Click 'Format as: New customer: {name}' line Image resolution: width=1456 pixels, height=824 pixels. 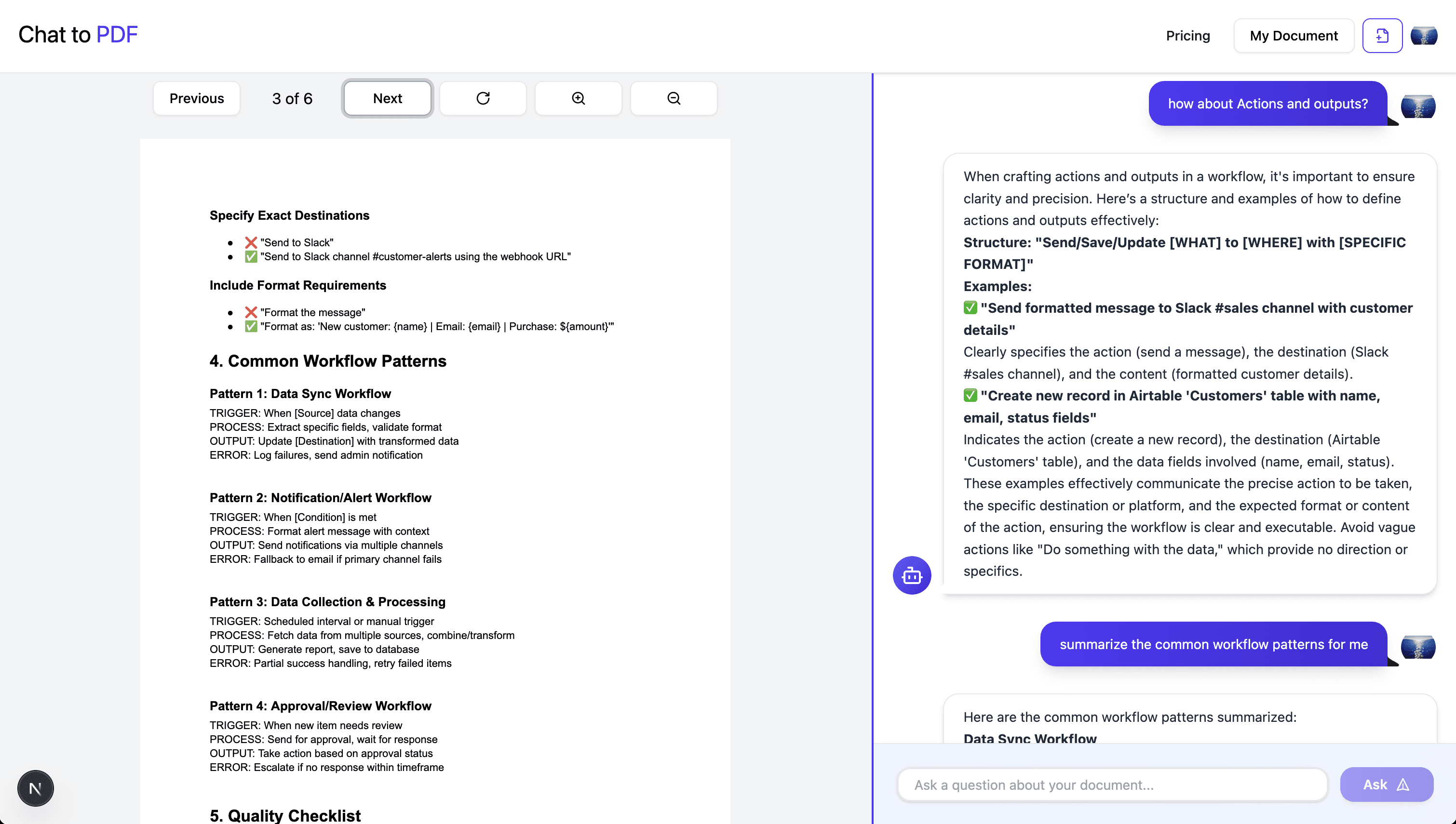429,327
